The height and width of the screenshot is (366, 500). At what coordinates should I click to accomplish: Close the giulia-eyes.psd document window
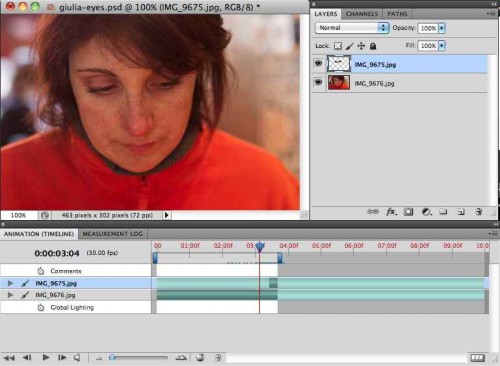point(10,6)
